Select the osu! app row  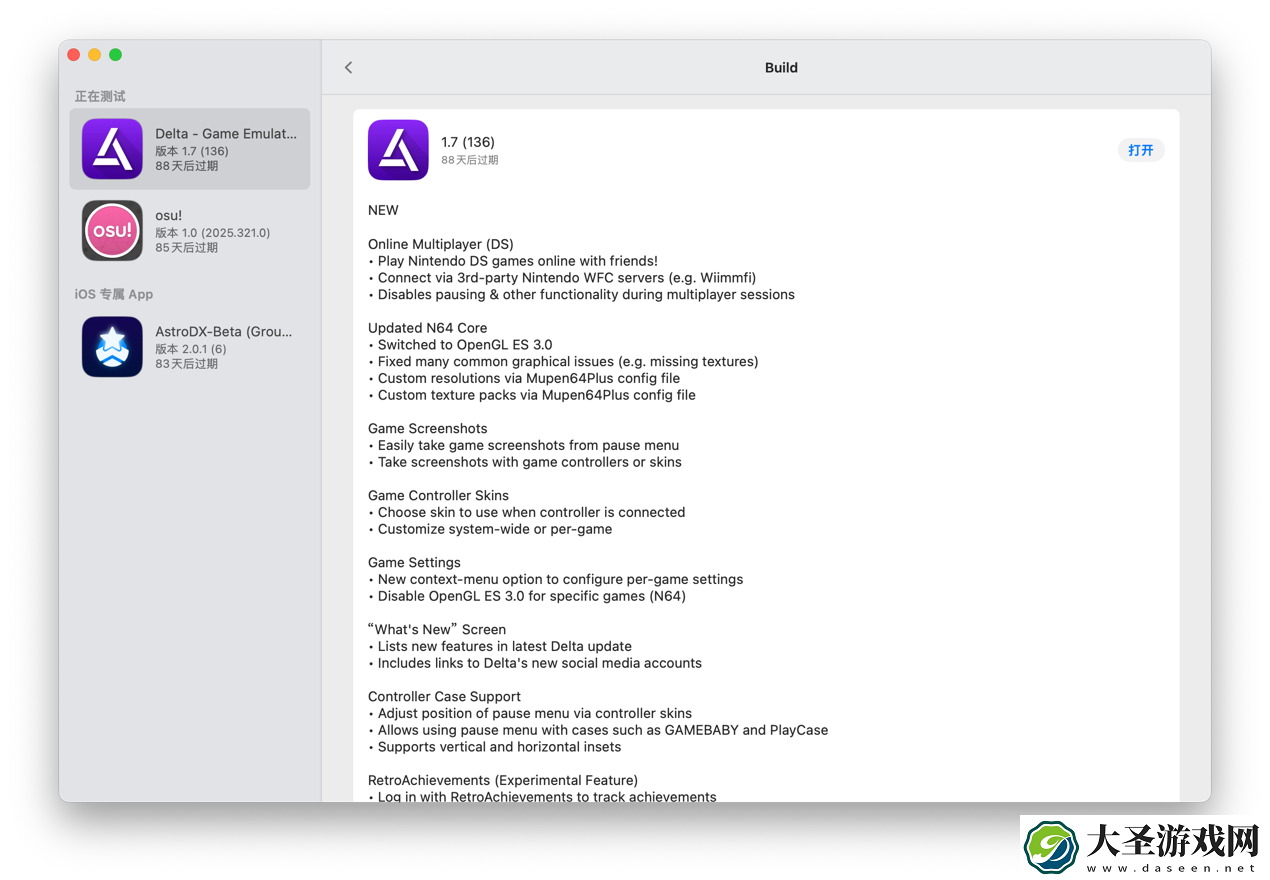[x=190, y=230]
